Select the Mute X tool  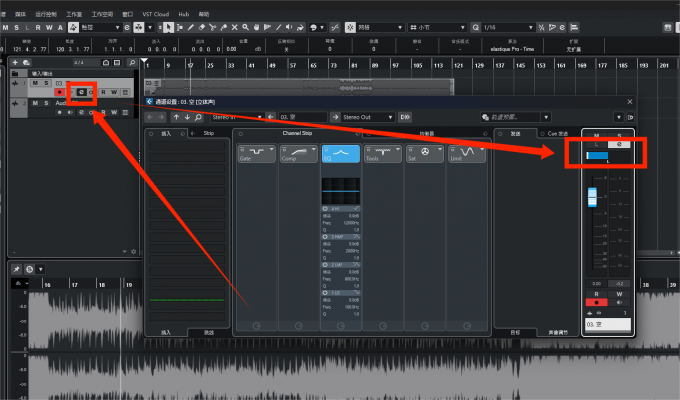[234, 27]
